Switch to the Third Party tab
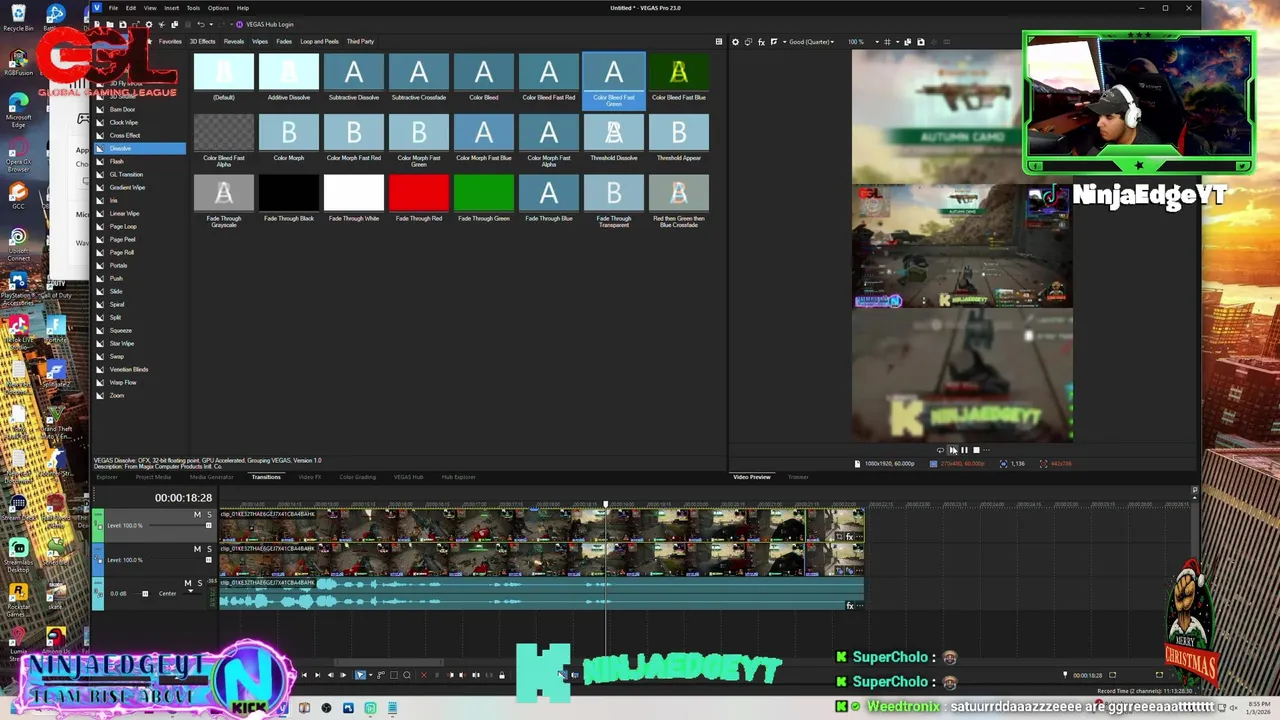The height and width of the screenshot is (720, 1280). pyautogui.click(x=360, y=42)
